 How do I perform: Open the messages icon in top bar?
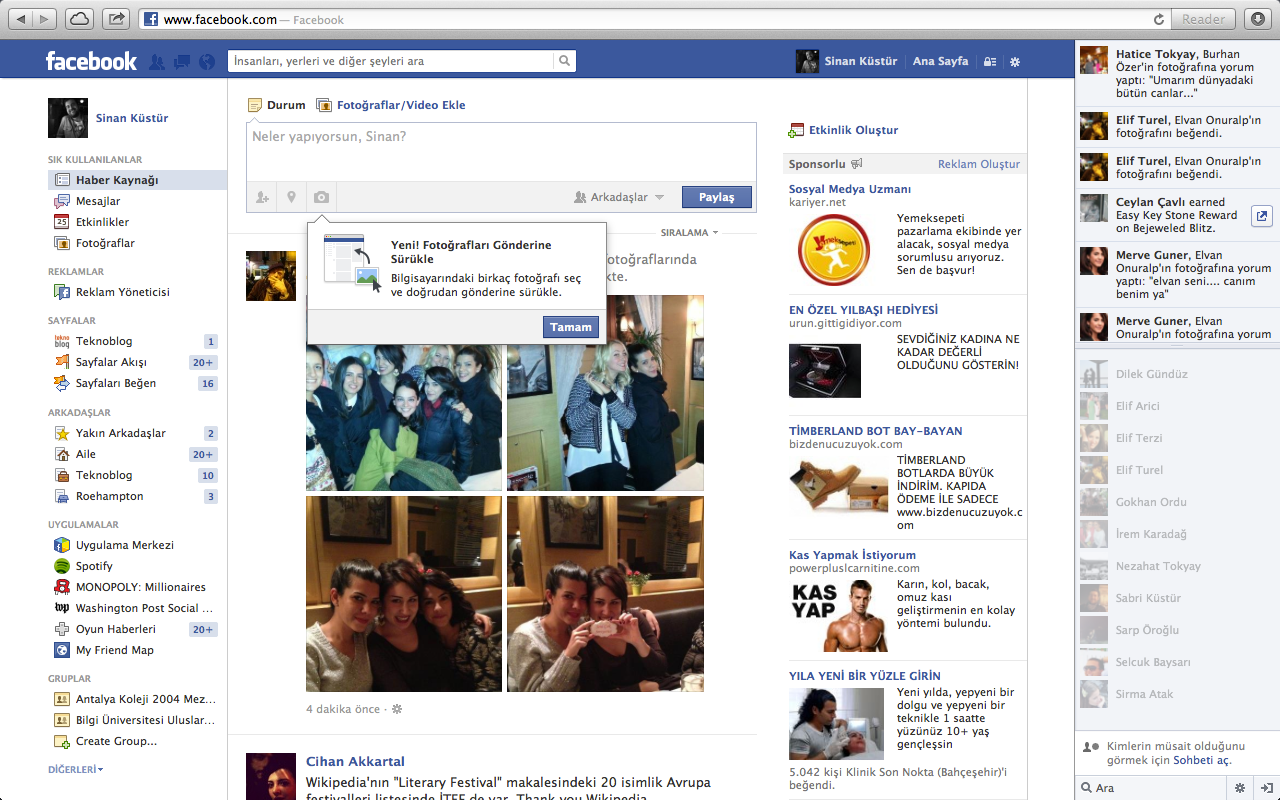[x=182, y=62]
